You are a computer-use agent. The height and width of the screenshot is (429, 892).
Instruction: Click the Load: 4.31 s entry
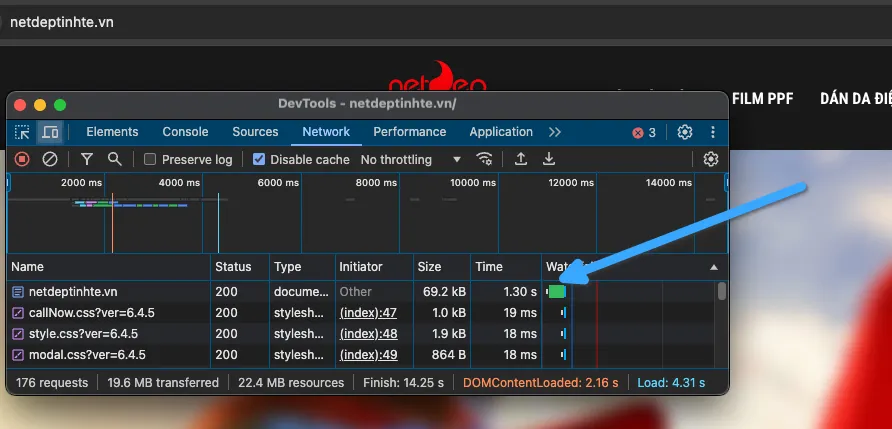tap(671, 383)
